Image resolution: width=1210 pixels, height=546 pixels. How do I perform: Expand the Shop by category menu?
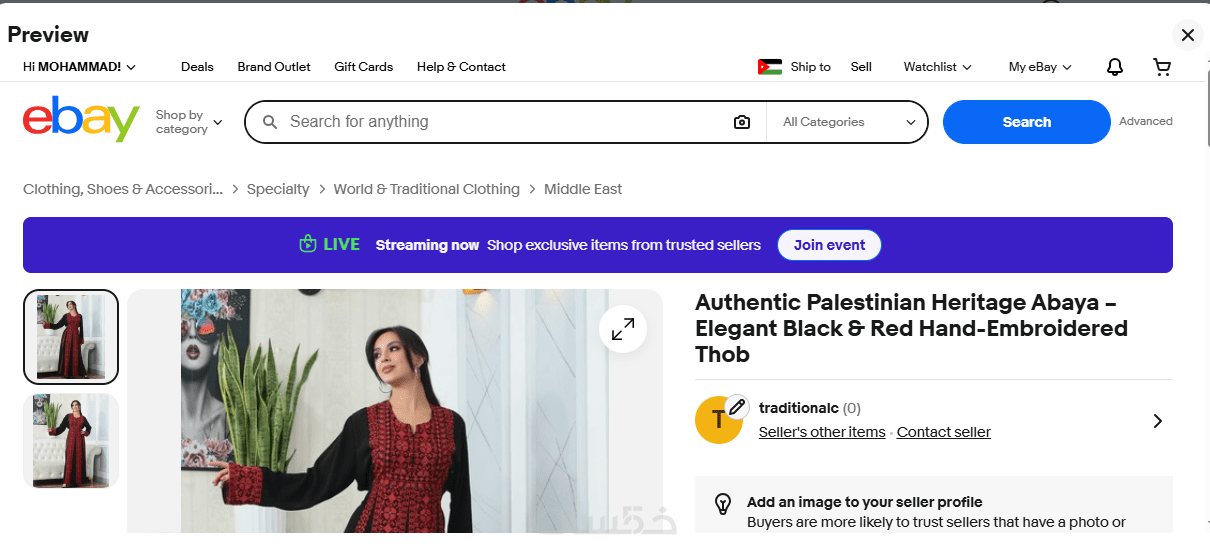tap(189, 122)
